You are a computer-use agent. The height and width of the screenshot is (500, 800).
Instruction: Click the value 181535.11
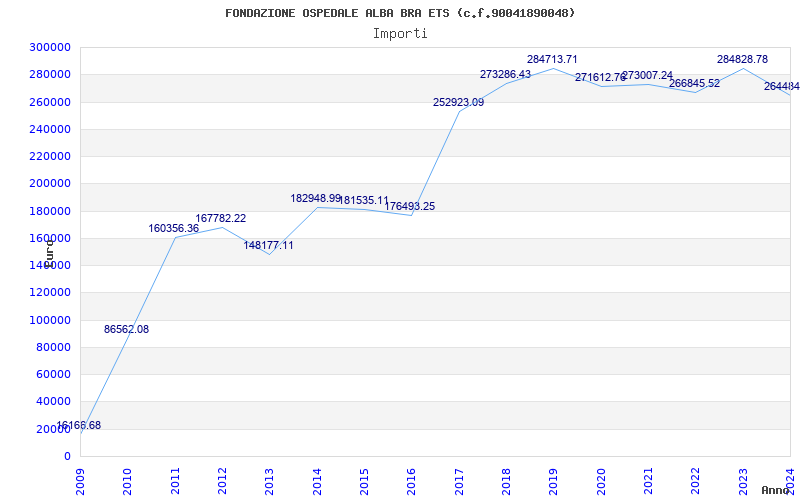tap(363, 200)
